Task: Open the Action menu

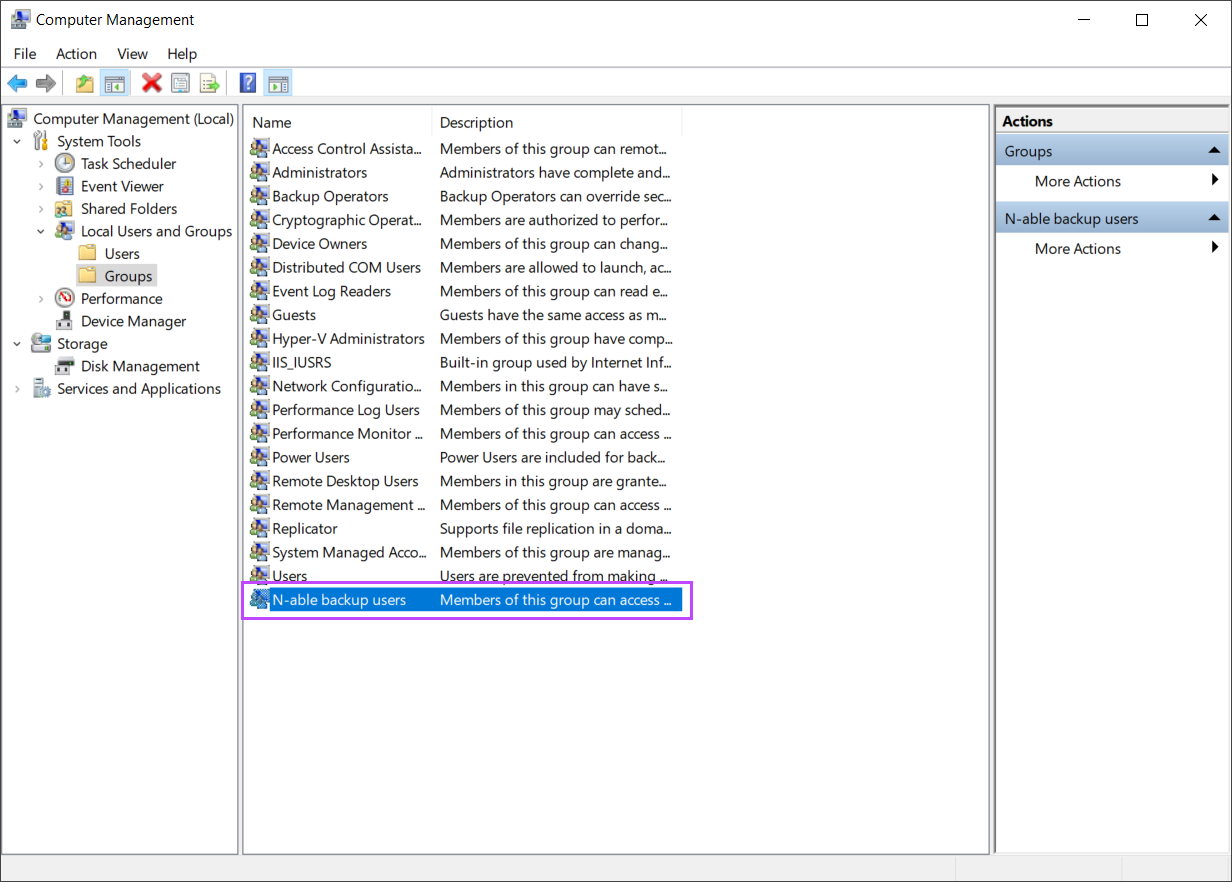Action: point(76,54)
